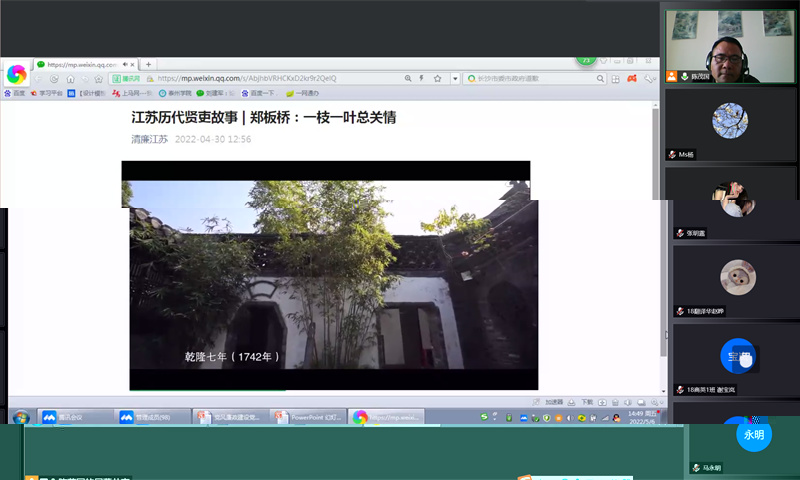Open the 上马网 bookmark

pos(132,93)
